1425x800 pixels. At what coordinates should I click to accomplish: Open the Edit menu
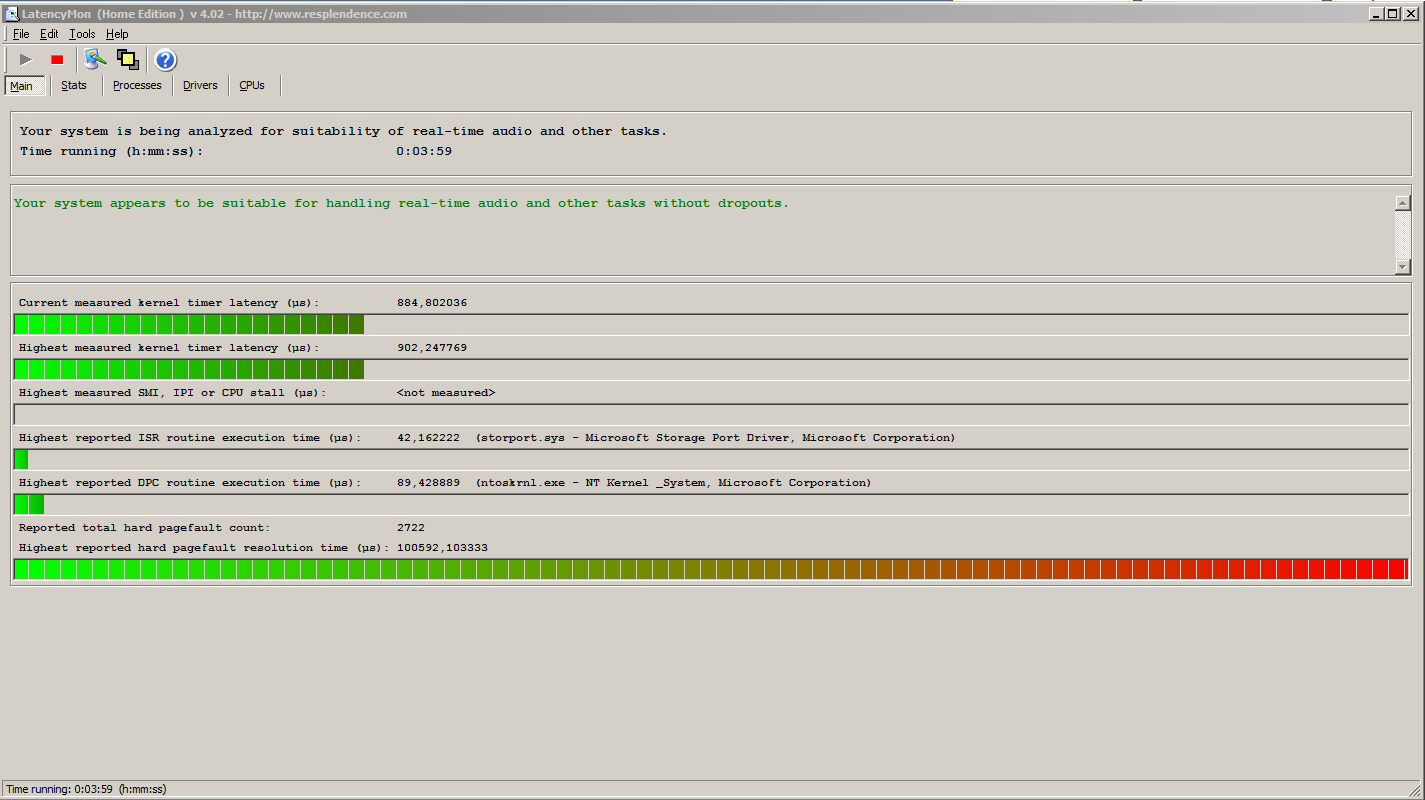(49, 34)
